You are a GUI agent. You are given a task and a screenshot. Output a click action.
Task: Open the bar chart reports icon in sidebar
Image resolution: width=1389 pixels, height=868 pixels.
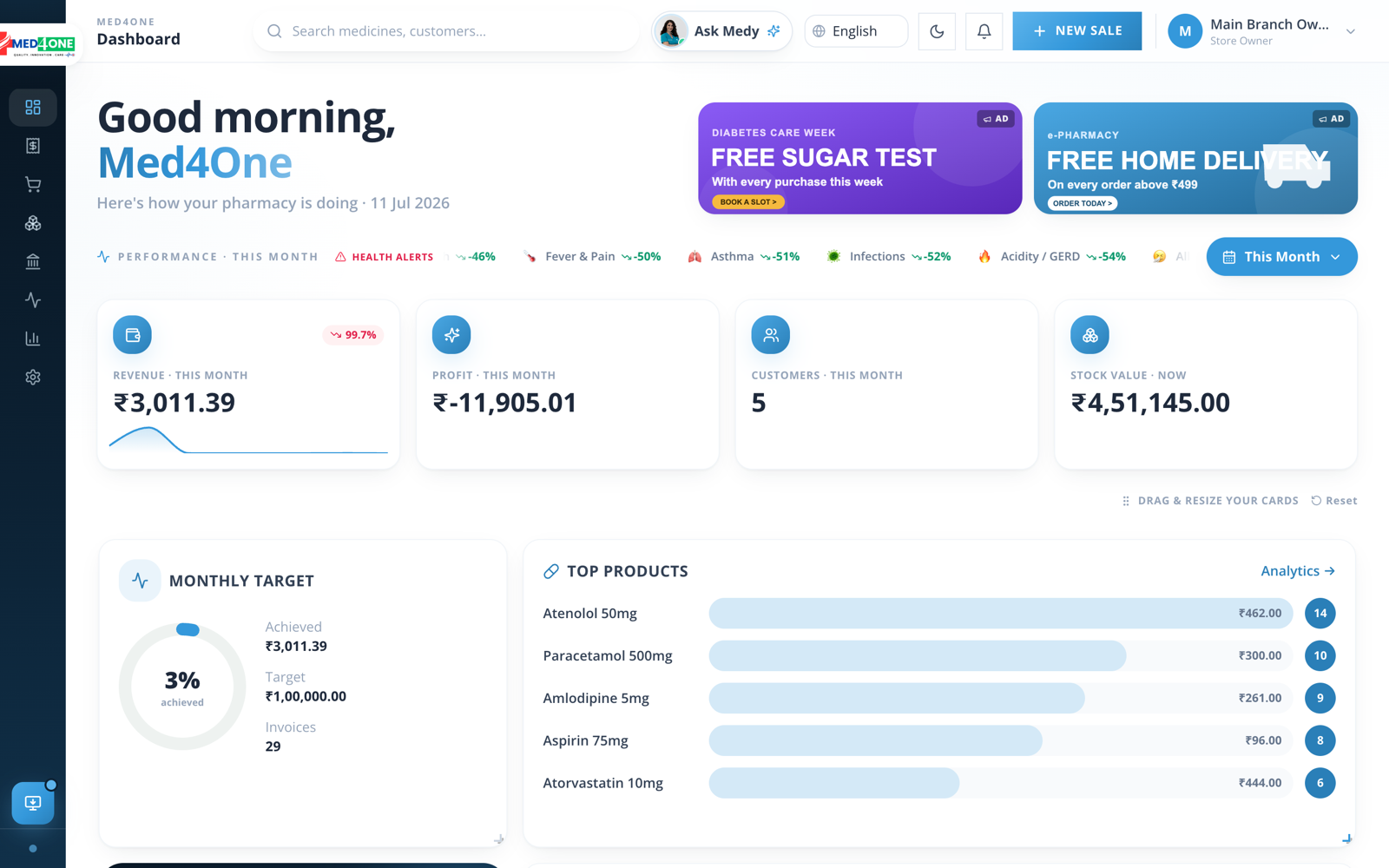tap(33, 339)
